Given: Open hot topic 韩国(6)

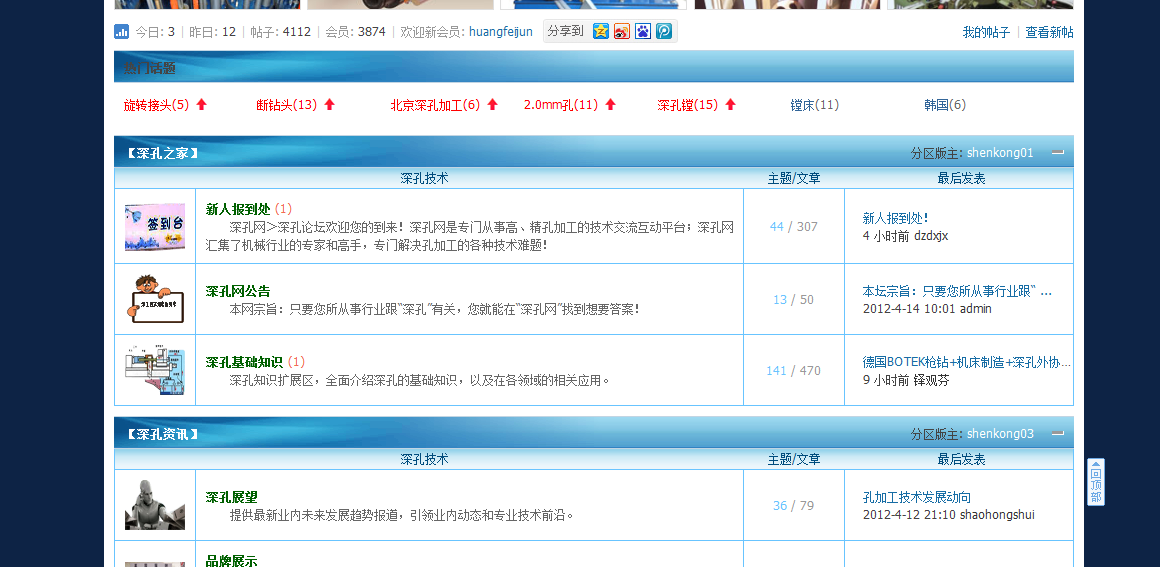Looking at the screenshot, I should coord(945,105).
